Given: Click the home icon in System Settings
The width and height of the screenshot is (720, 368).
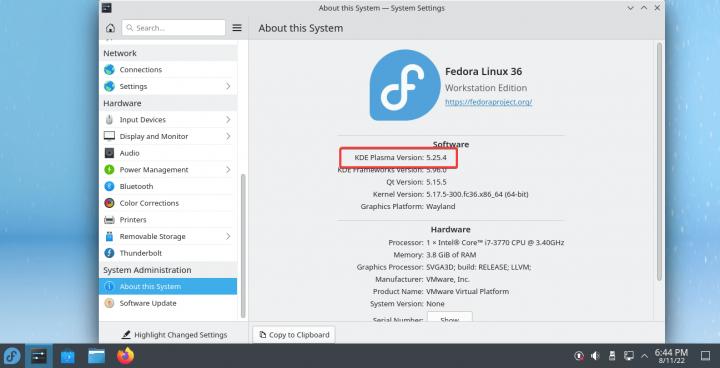Looking at the screenshot, I should click(110, 28).
